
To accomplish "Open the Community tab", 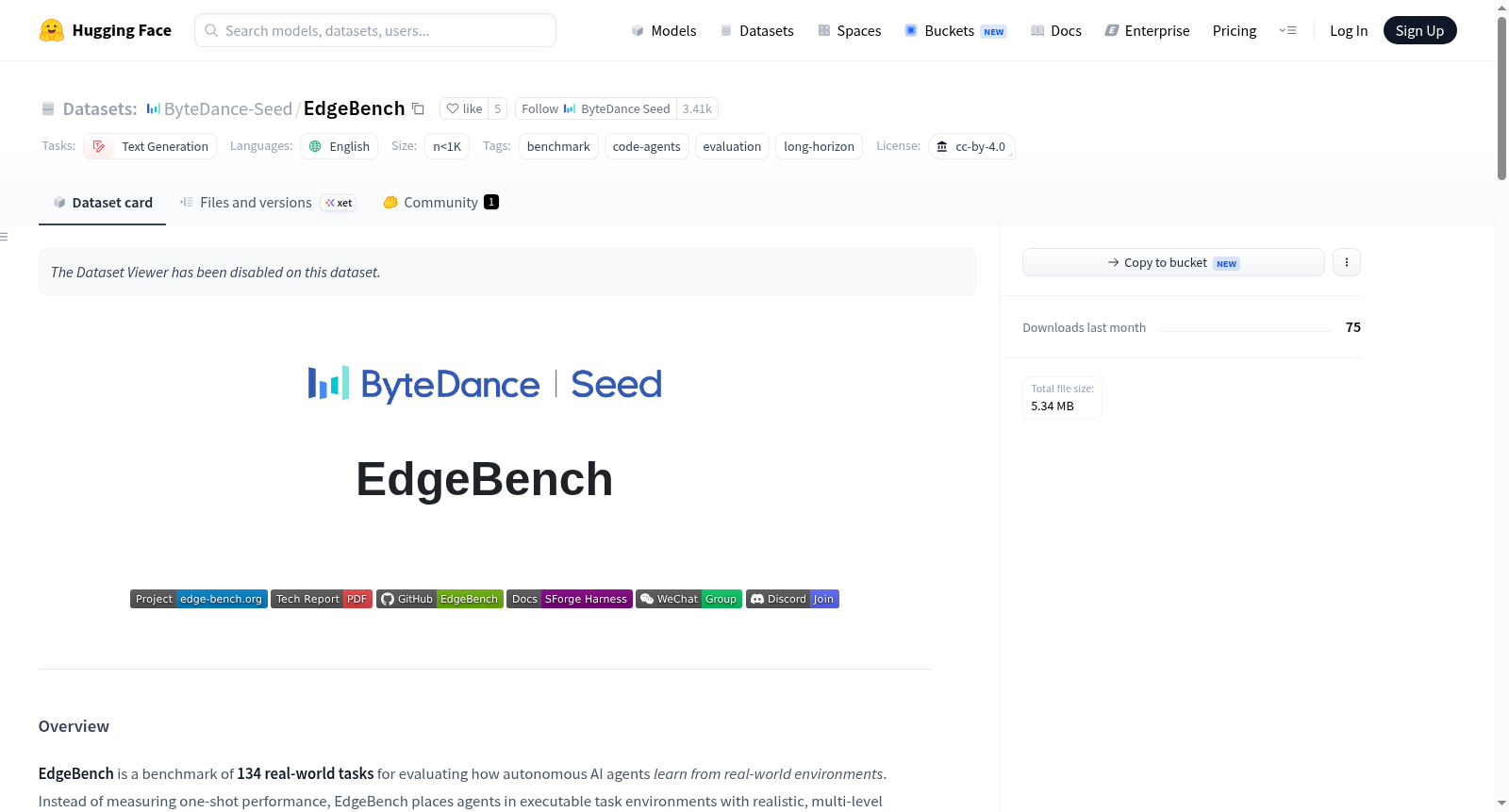I will click(x=440, y=202).
